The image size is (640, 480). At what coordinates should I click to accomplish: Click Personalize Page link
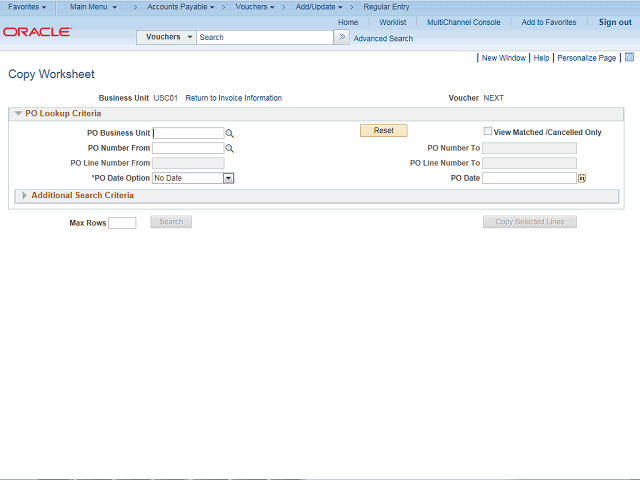587,58
